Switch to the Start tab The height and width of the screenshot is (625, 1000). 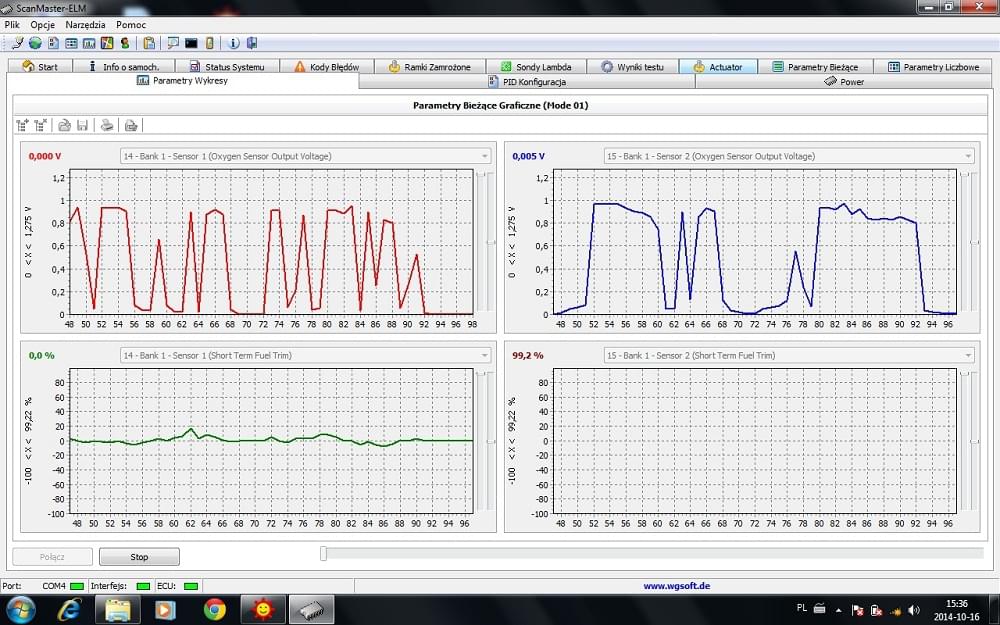coord(40,66)
